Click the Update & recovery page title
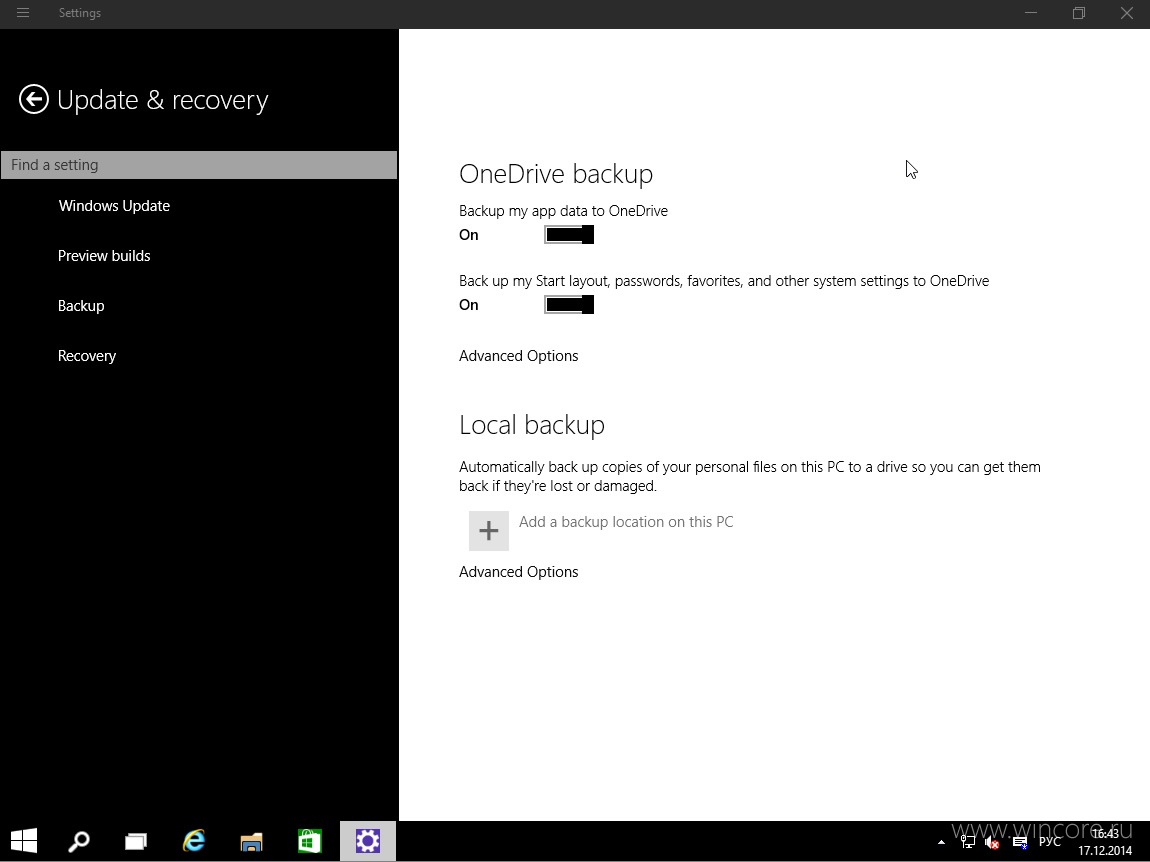The width and height of the screenshot is (1150, 862). [163, 100]
